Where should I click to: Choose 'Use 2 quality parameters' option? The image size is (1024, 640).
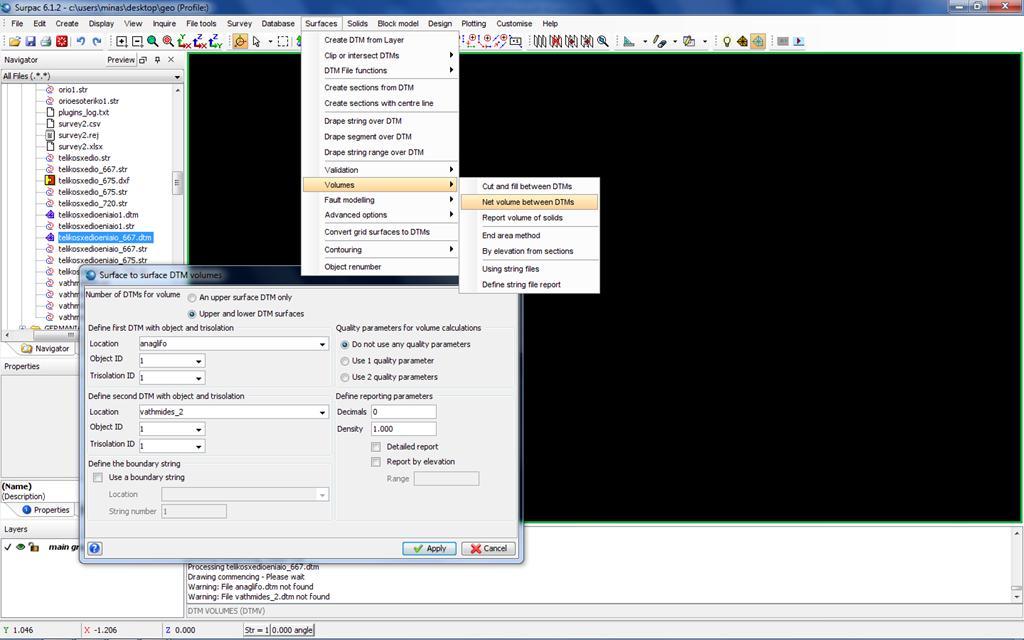(x=345, y=377)
